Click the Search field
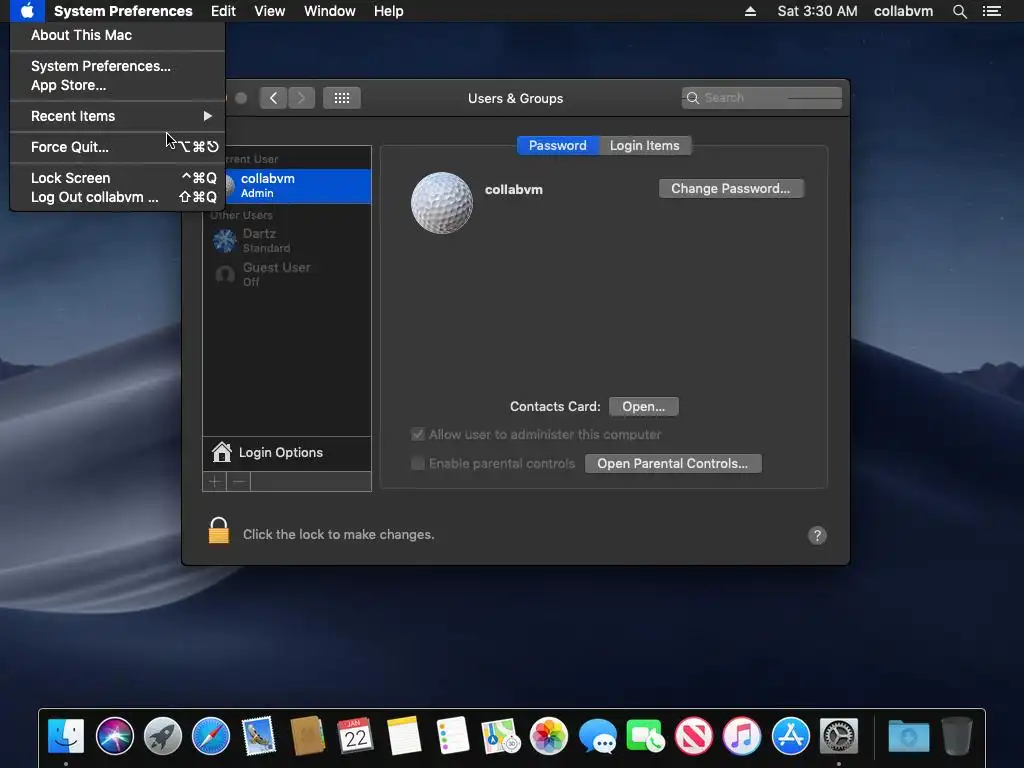 pos(761,98)
